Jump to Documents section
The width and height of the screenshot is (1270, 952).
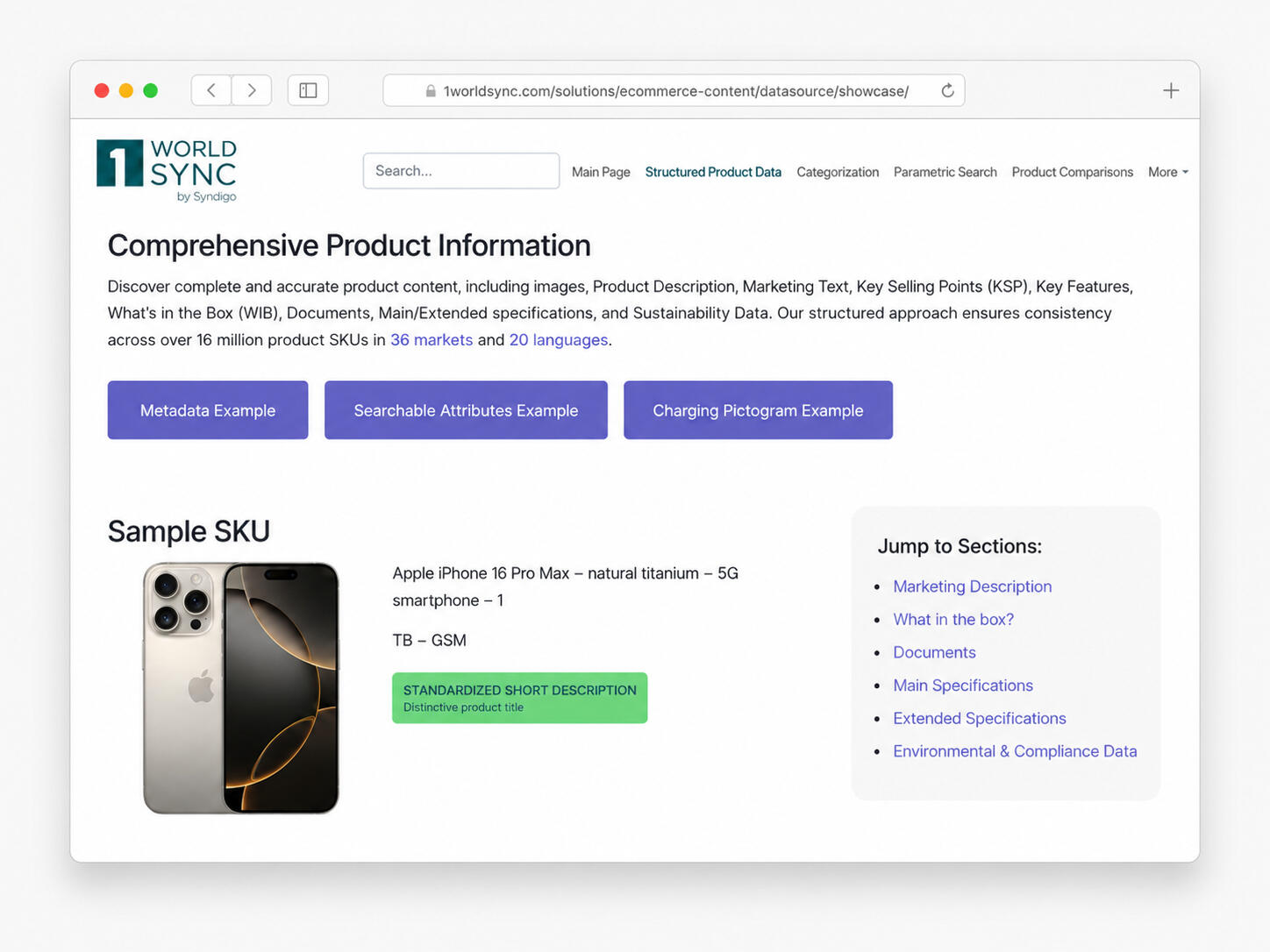(x=934, y=652)
